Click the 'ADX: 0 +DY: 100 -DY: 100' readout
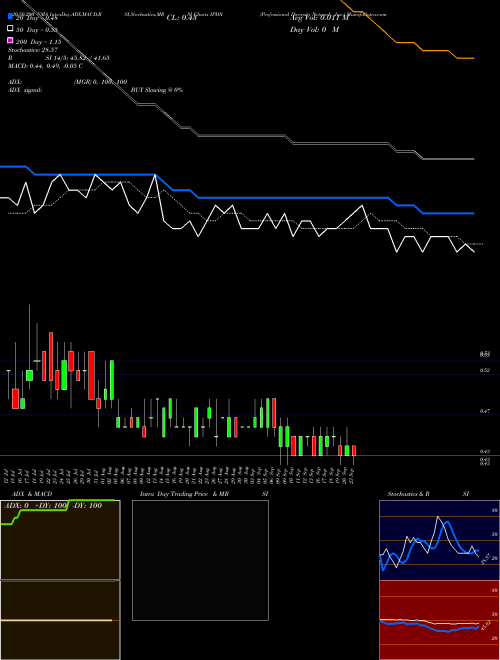 point(53,506)
